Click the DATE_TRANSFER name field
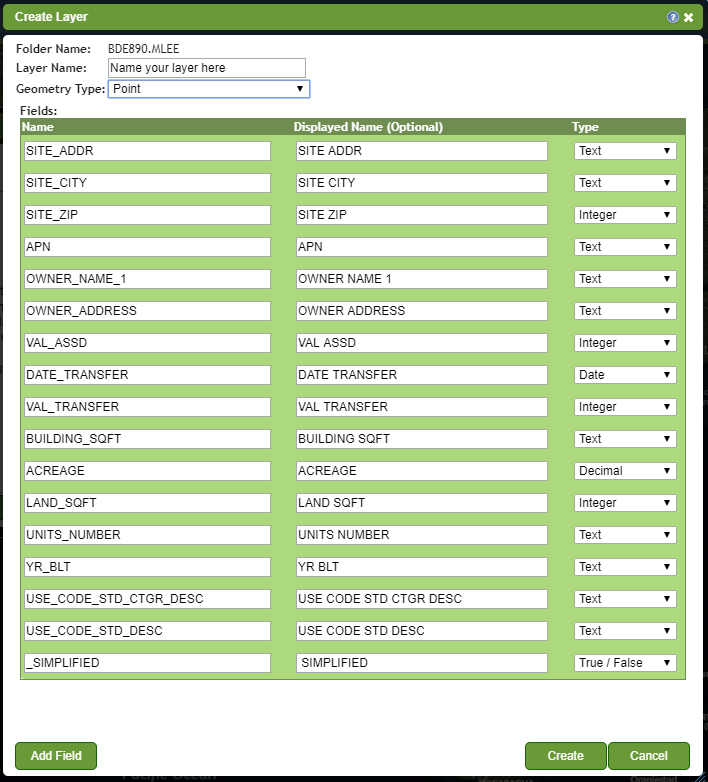The height and width of the screenshot is (782, 708). pyautogui.click(x=147, y=375)
